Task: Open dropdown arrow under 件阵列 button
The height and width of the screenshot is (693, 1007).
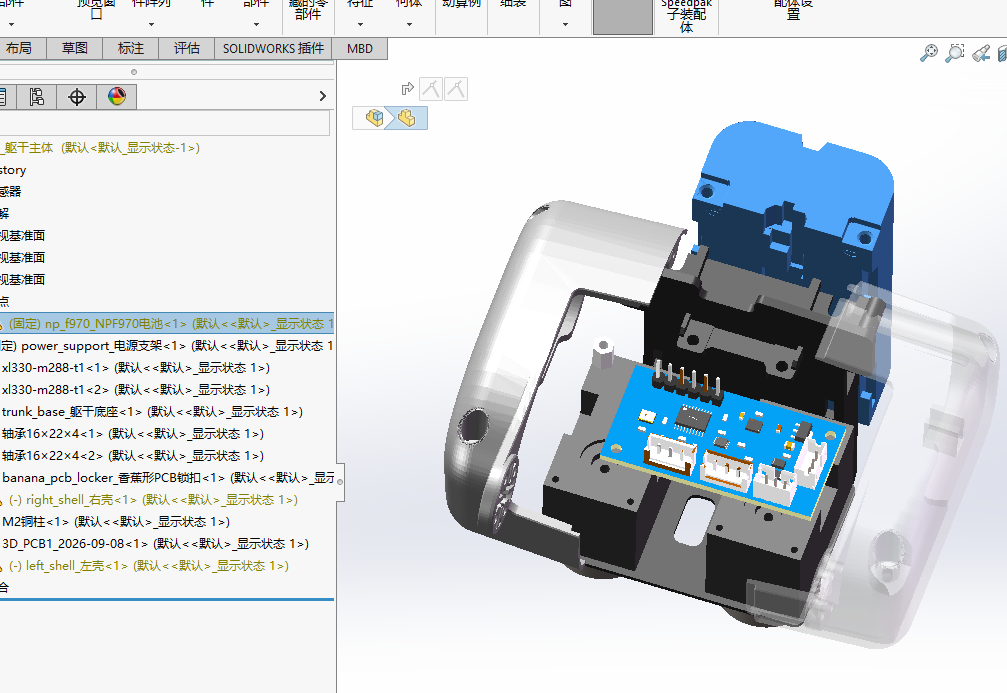Action: pos(152,24)
